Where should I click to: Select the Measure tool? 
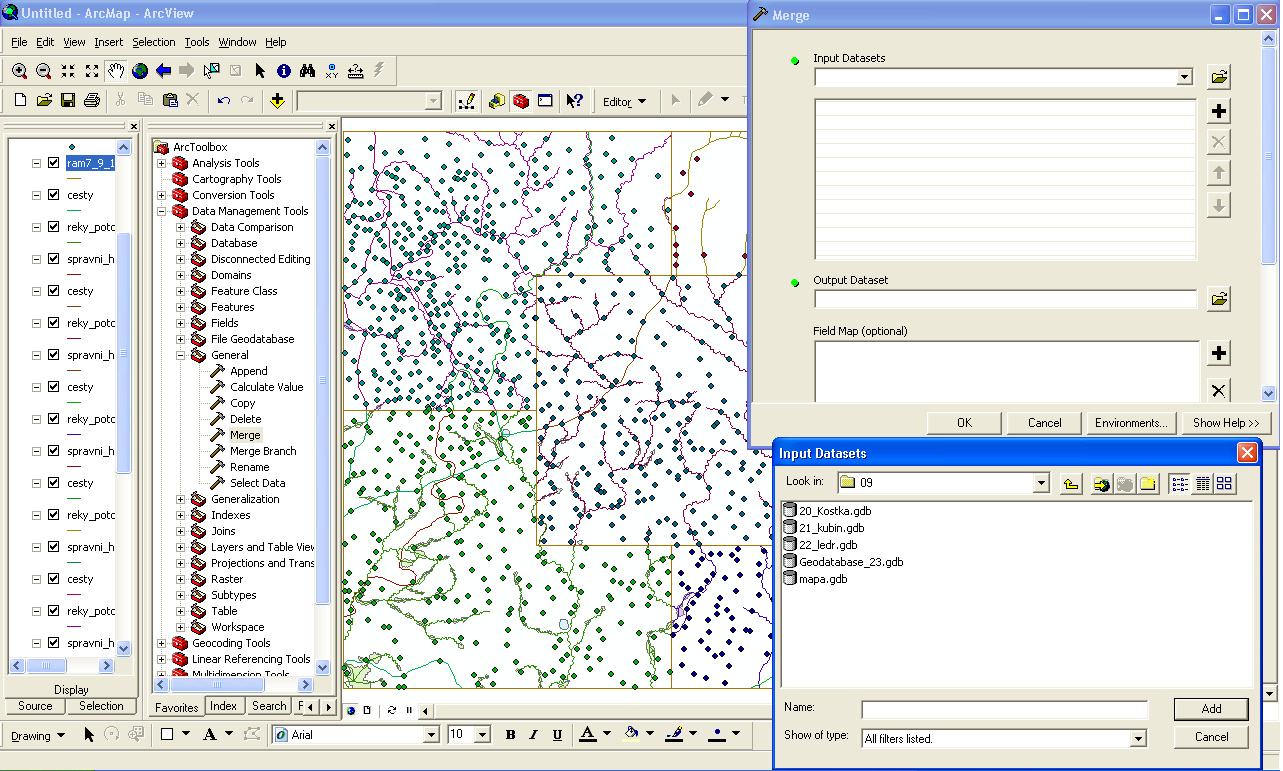click(x=356, y=71)
